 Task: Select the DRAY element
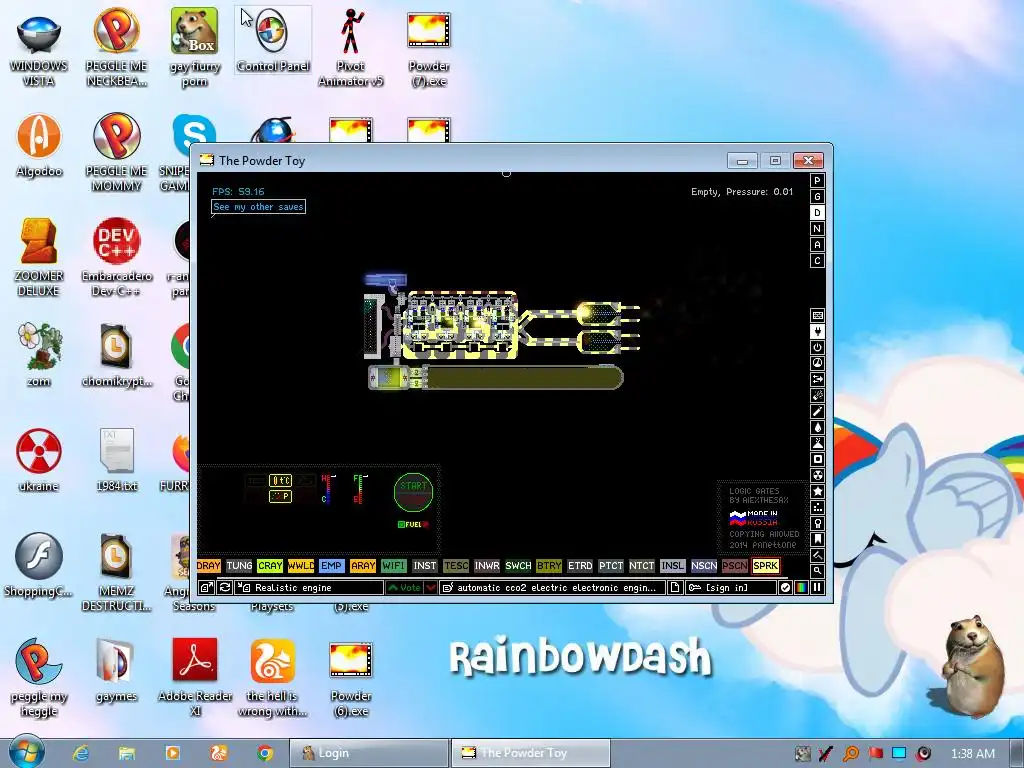pyautogui.click(x=208, y=566)
